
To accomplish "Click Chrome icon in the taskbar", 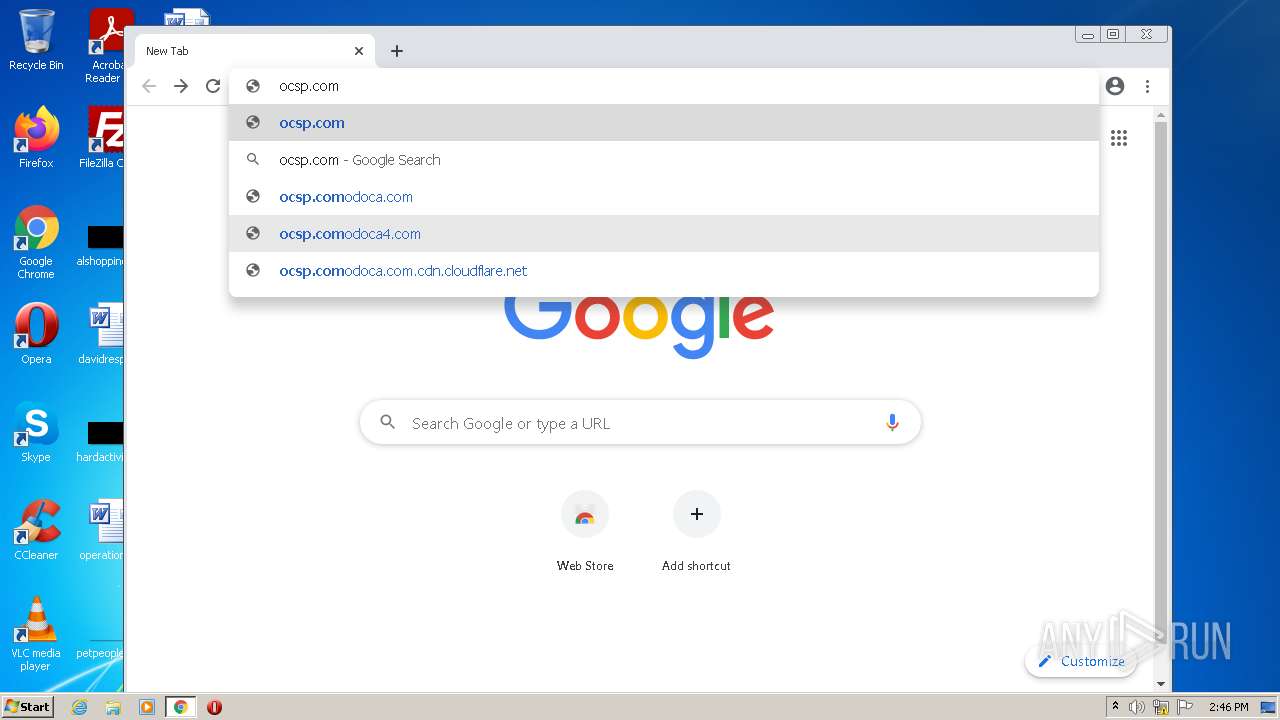I will (181, 707).
